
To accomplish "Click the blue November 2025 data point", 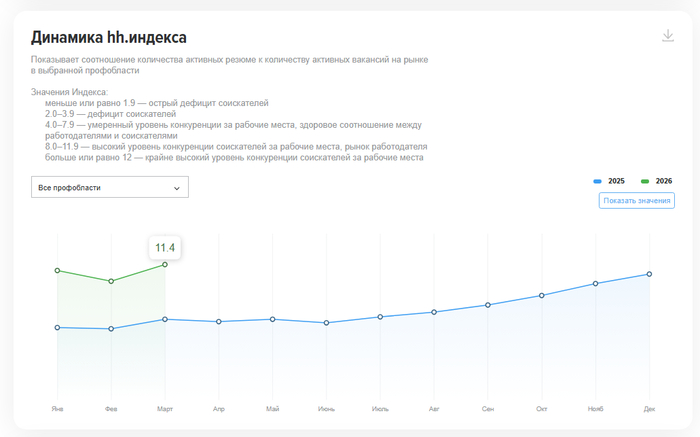I will point(596,283).
